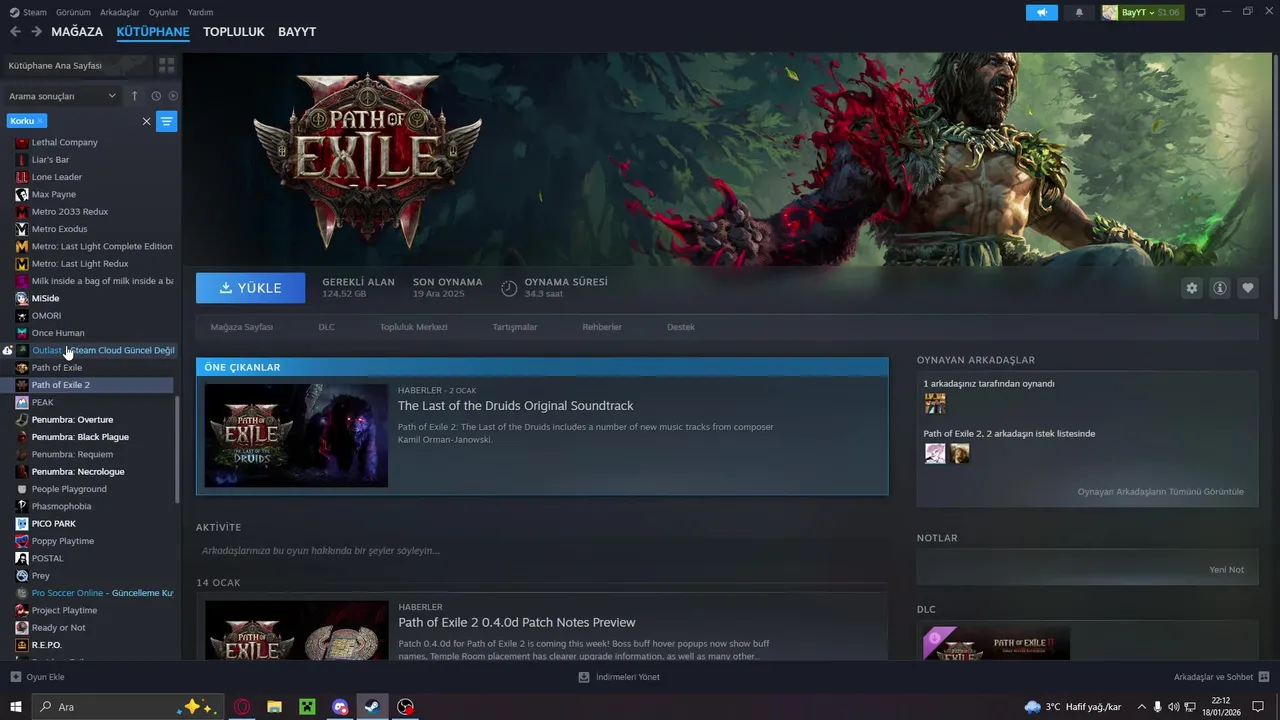Click Steam icon in taskbar
The height and width of the screenshot is (720, 1280).
(x=371, y=707)
